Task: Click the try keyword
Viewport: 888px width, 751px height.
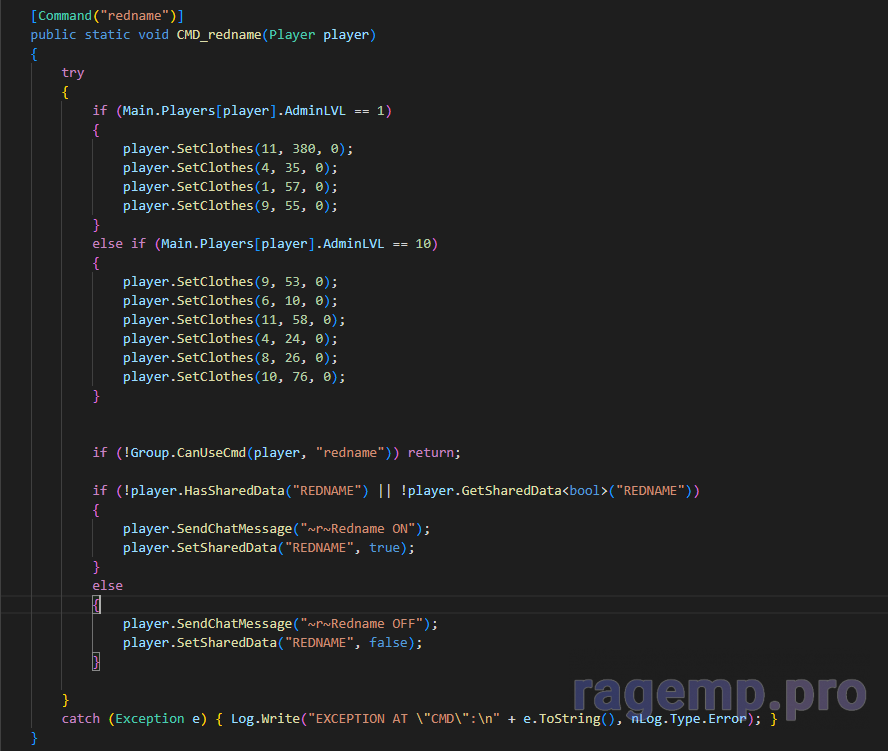Action: tap(73, 73)
